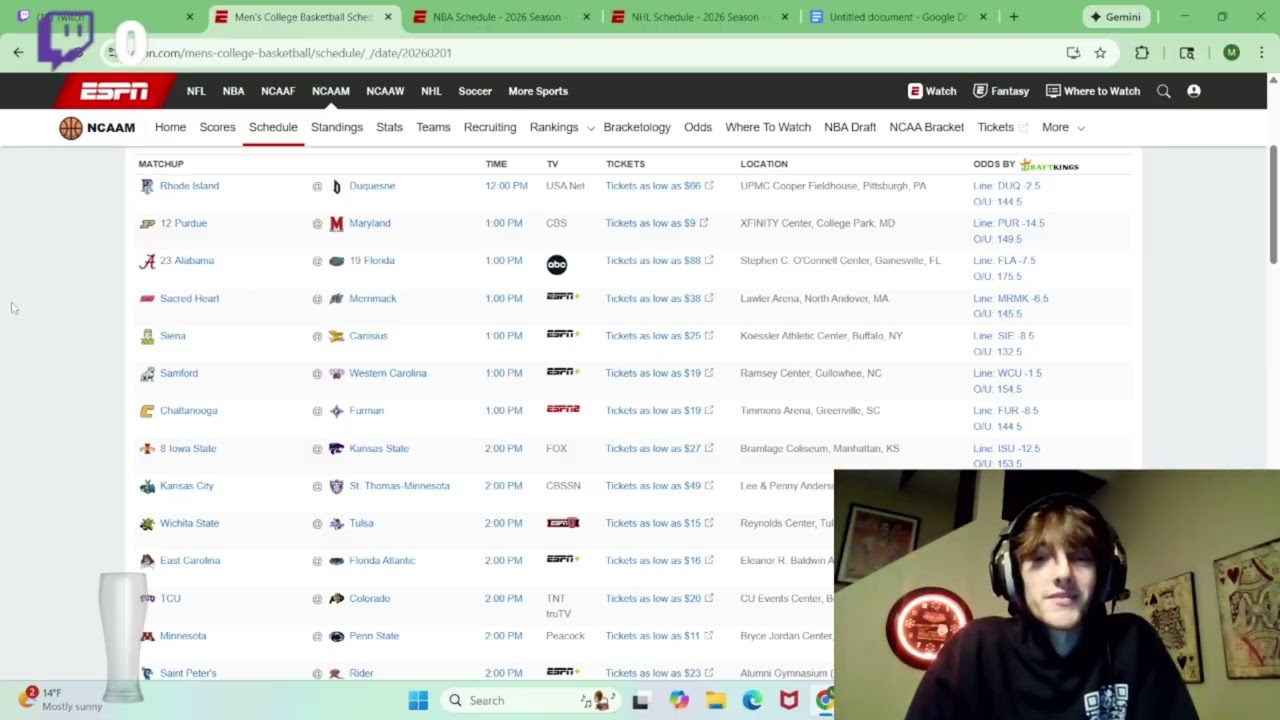1280x720 pixels.
Task: Open the NBA Draft tab
Action: click(x=850, y=128)
